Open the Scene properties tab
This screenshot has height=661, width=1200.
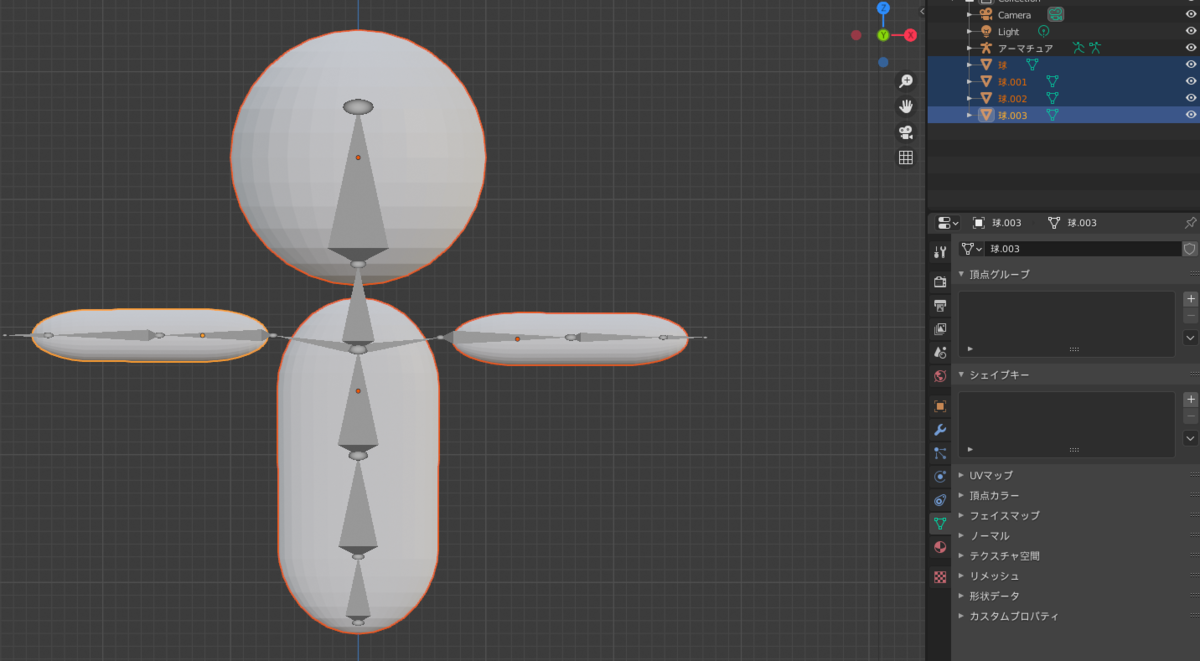coord(939,352)
